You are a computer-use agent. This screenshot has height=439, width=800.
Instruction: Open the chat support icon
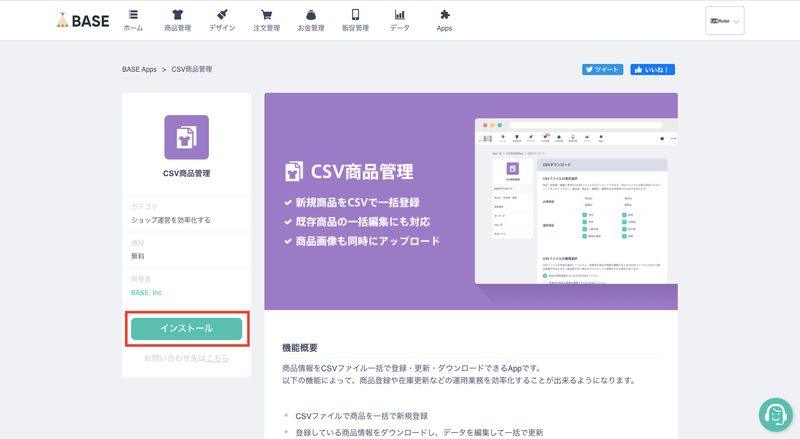point(776,414)
